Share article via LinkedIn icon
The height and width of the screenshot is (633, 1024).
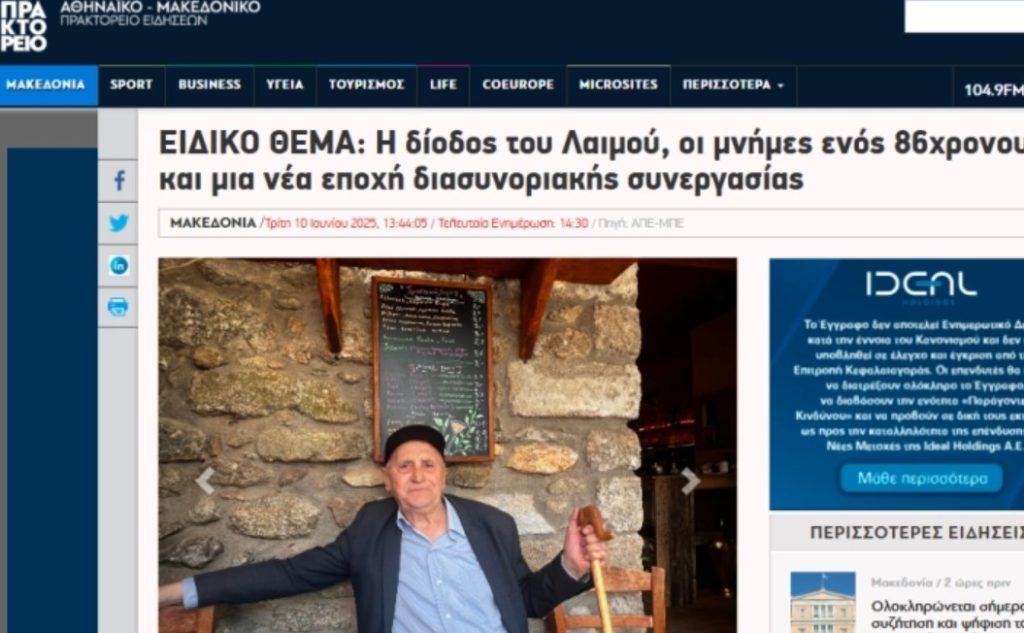[x=118, y=265]
